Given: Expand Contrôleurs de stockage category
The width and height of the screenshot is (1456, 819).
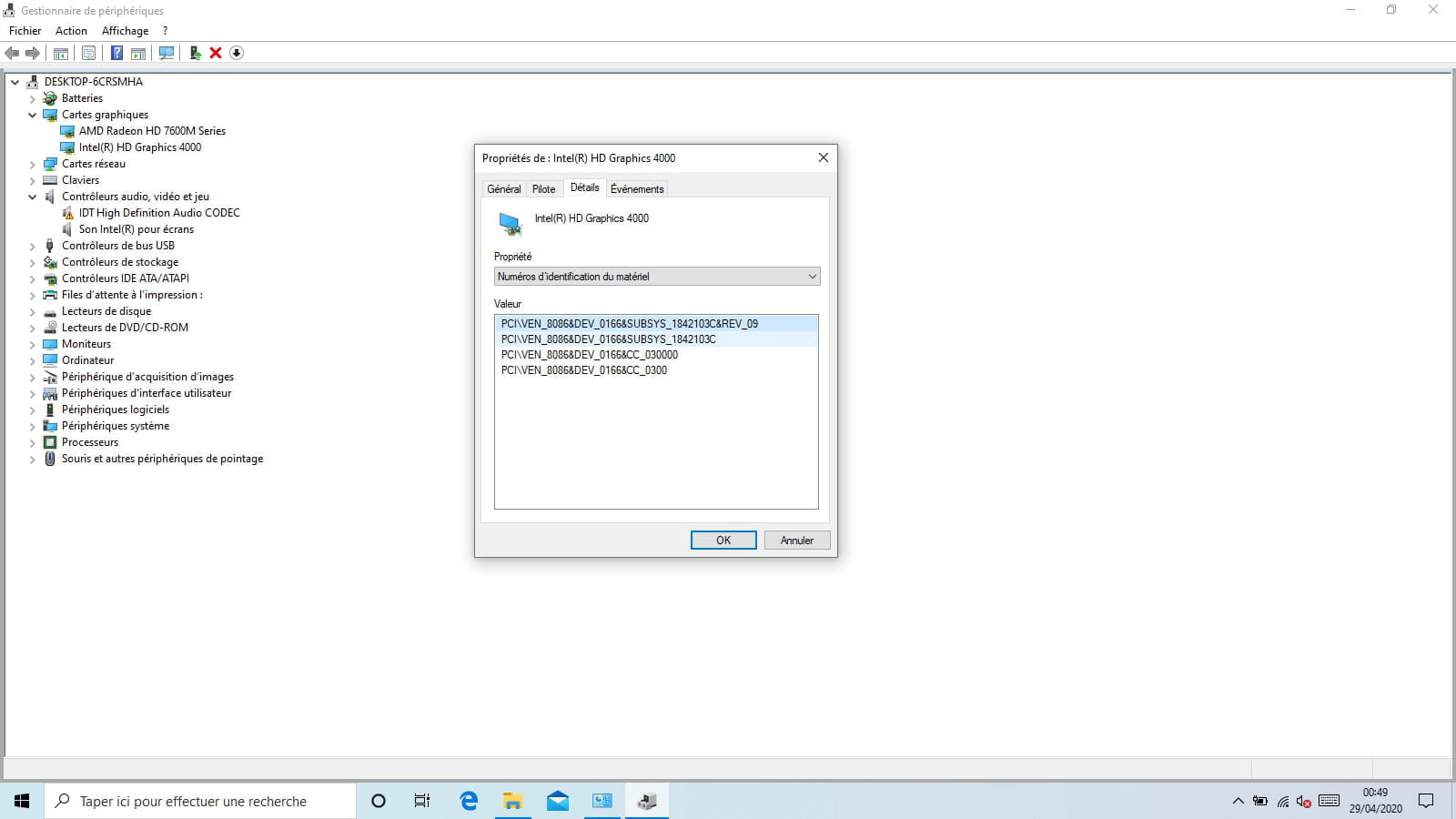Looking at the screenshot, I should [x=32, y=262].
